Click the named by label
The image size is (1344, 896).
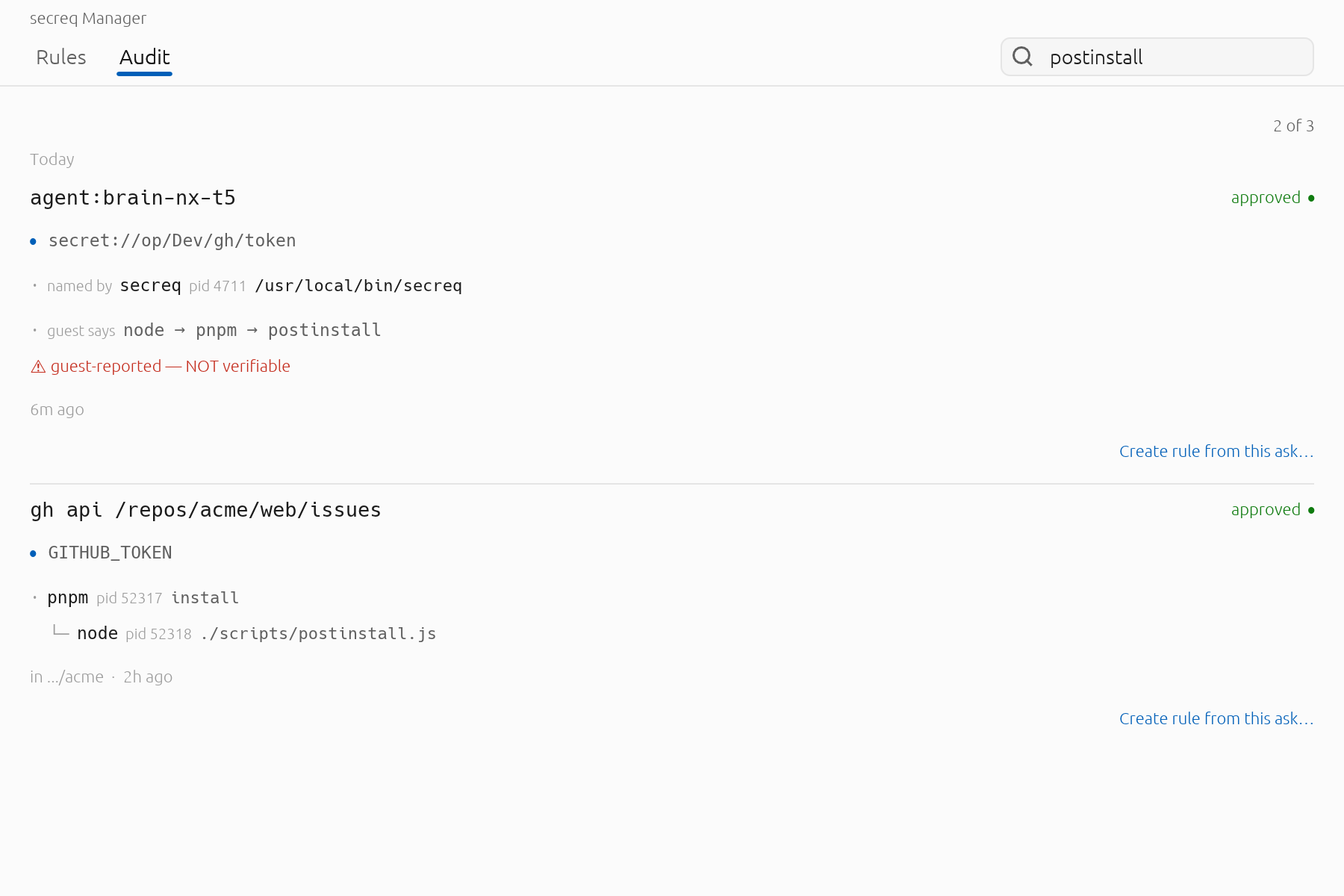(x=79, y=286)
